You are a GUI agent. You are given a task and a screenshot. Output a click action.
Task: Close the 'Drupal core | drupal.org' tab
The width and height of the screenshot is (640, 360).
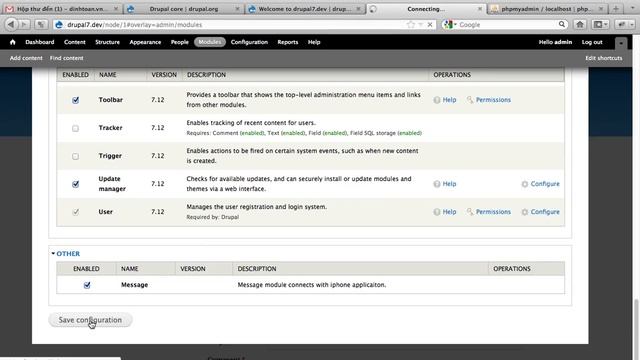pyautogui.click(x=237, y=9)
